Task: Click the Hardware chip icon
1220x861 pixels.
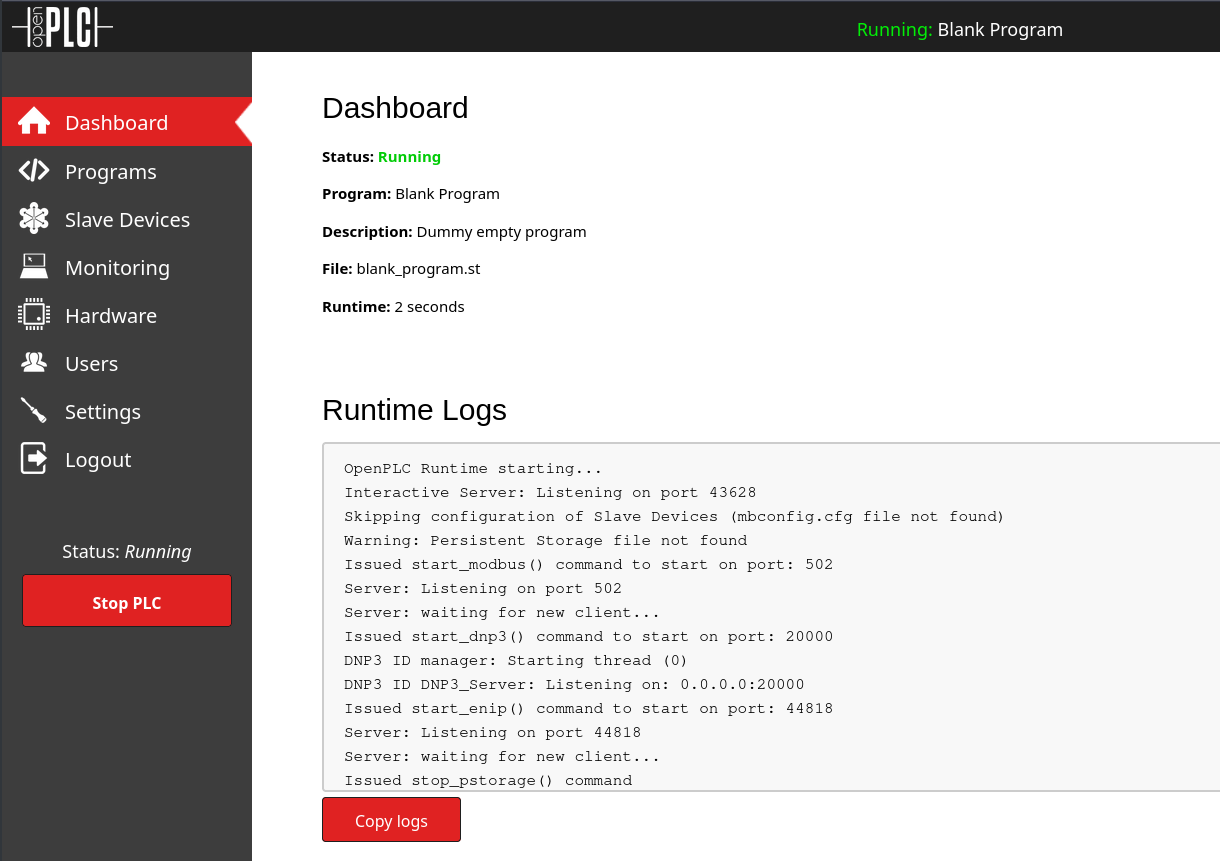Action: click(34, 315)
